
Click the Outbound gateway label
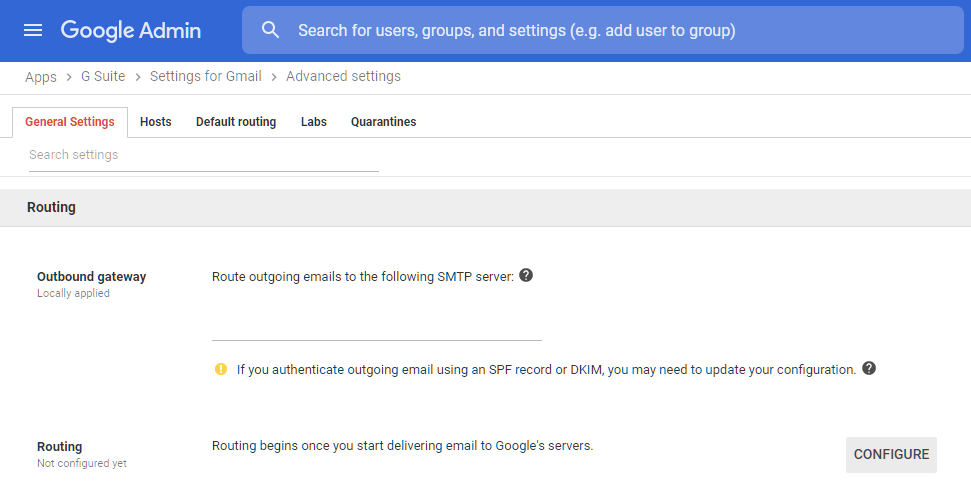[92, 277]
